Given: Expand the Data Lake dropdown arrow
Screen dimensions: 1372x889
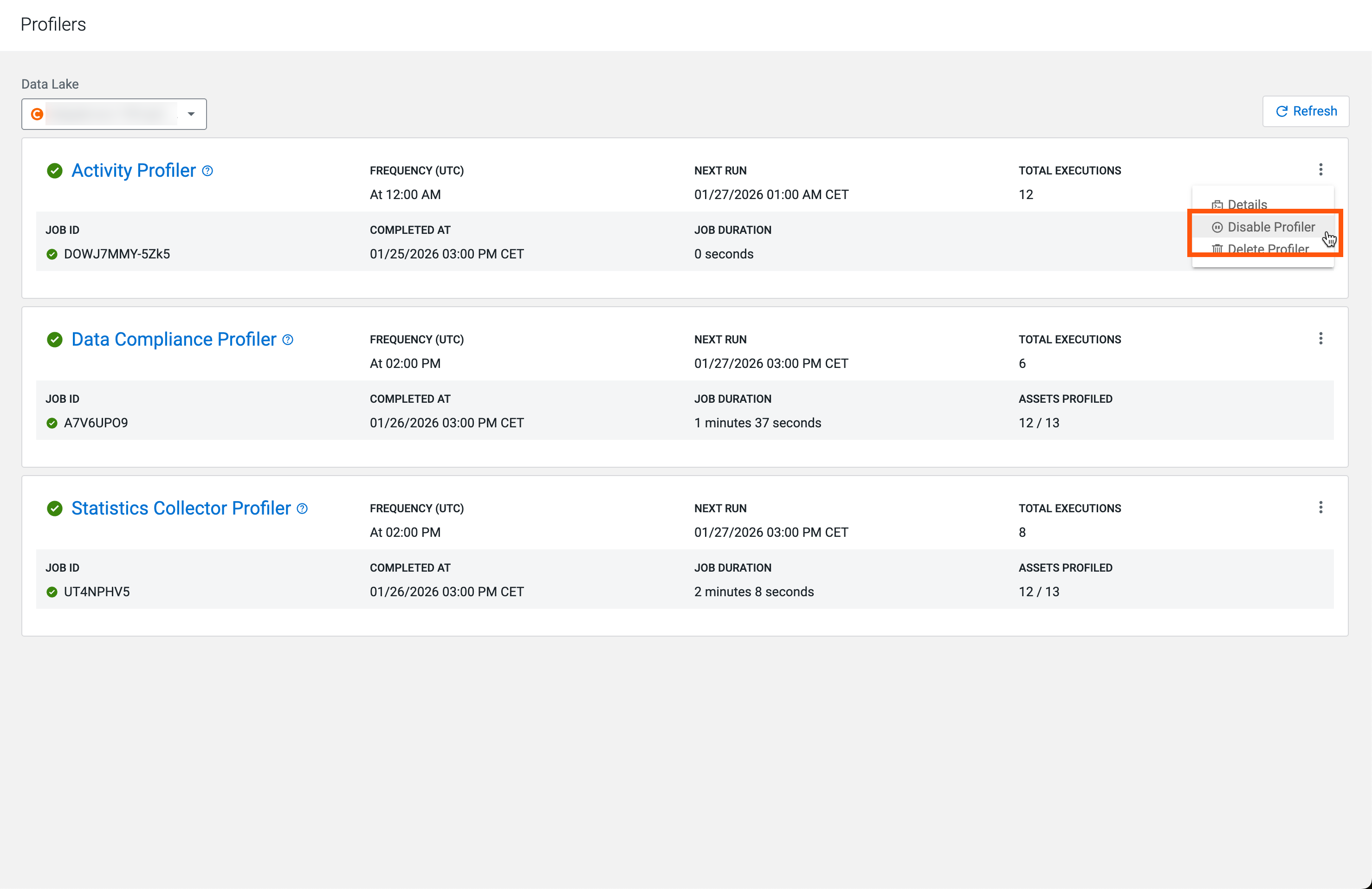Looking at the screenshot, I should click(191, 114).
